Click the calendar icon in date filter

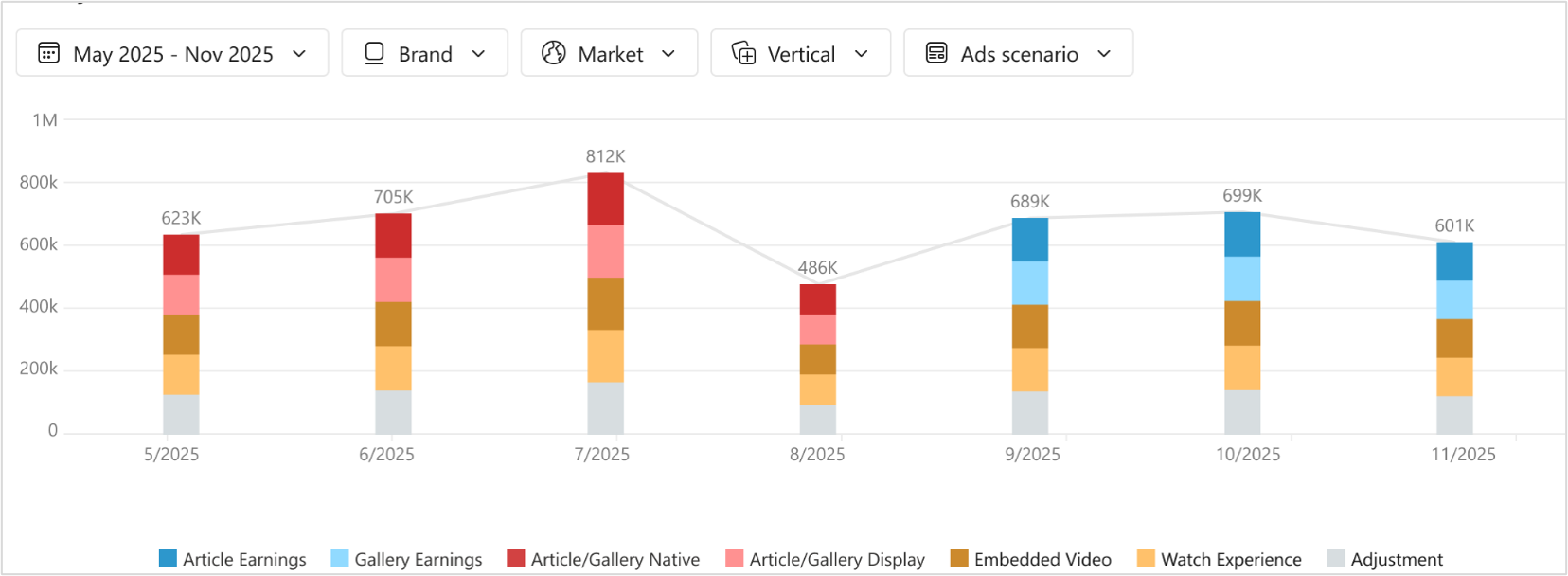click(x=48, y=53)
